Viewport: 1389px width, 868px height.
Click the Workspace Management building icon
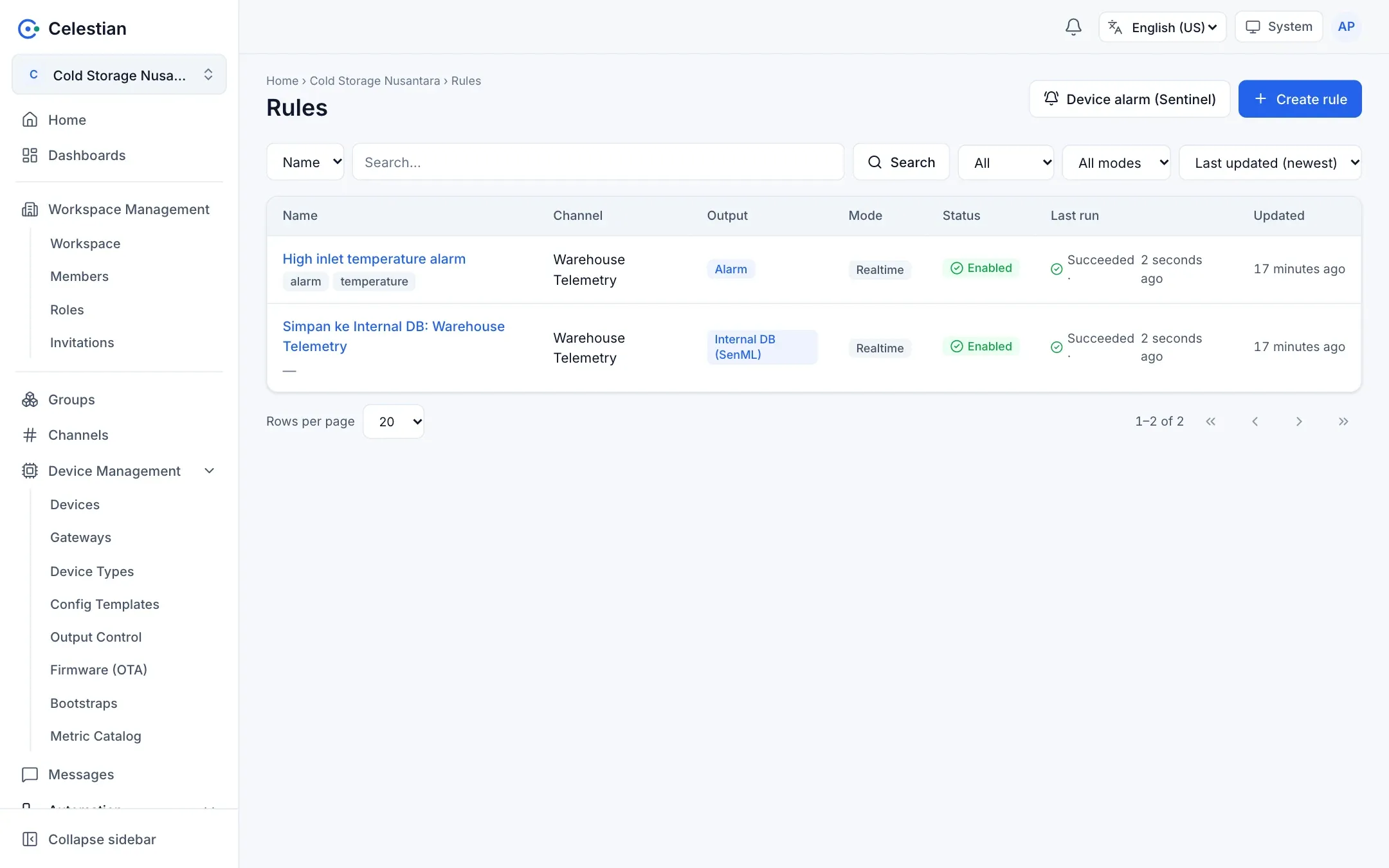pos(30,209)
